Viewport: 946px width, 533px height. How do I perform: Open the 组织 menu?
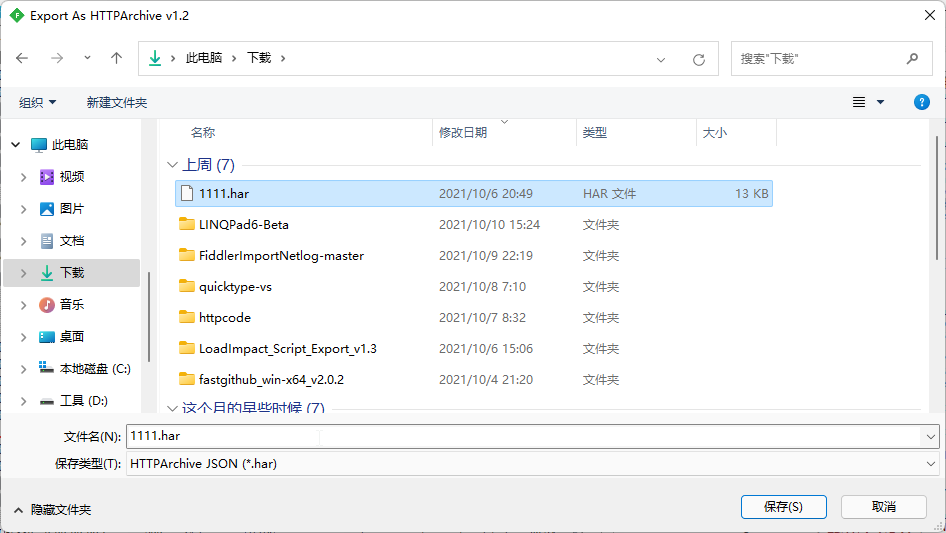[x=37, y=103]
